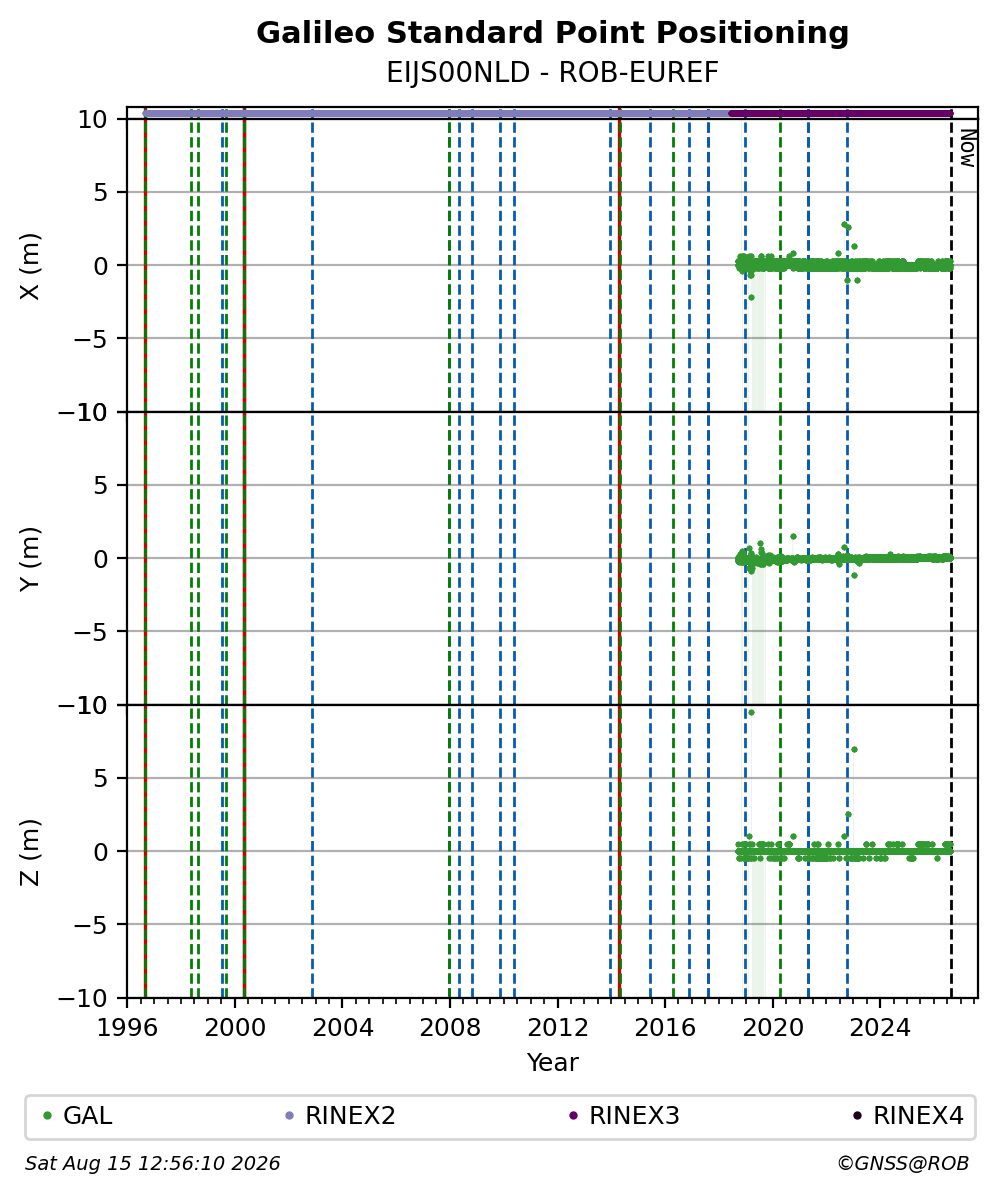Click the Now marker label
The width and height of the screenshot is (997, 1194).
968,149
